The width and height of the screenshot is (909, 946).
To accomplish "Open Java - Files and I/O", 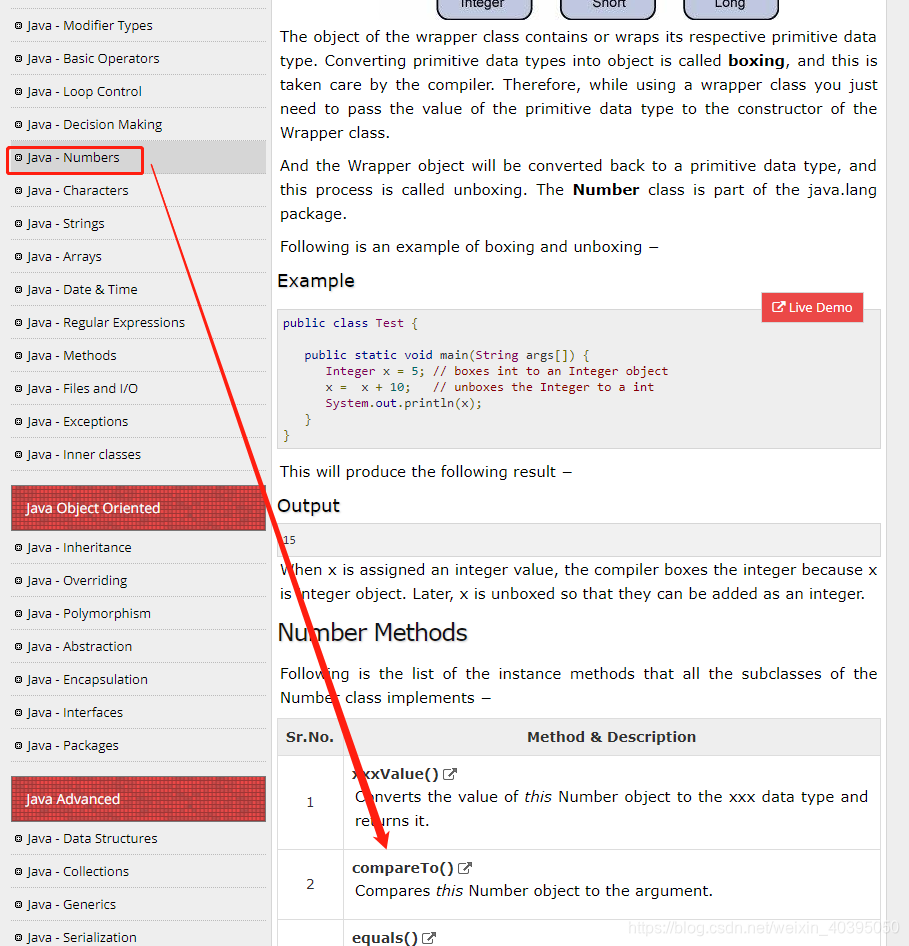I will [82, 389].
